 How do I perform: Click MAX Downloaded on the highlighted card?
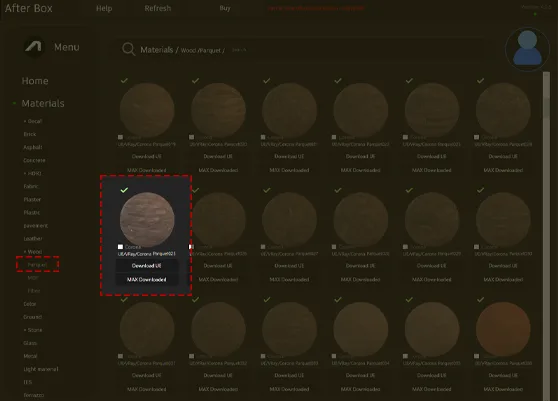147,280
